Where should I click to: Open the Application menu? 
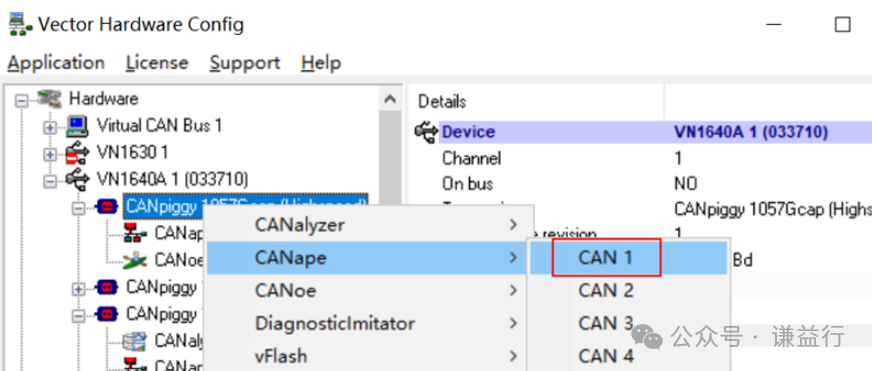(x=56, y=63)
